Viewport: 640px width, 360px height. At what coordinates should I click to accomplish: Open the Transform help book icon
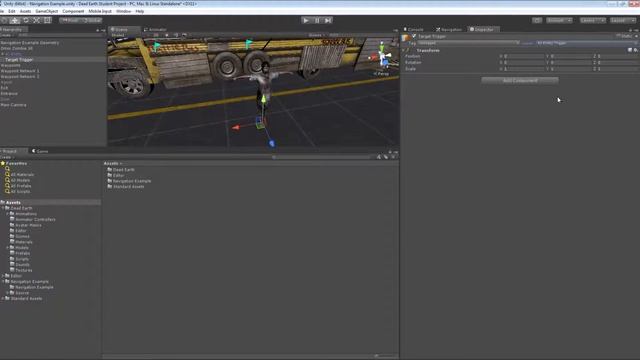click(630, 50)
